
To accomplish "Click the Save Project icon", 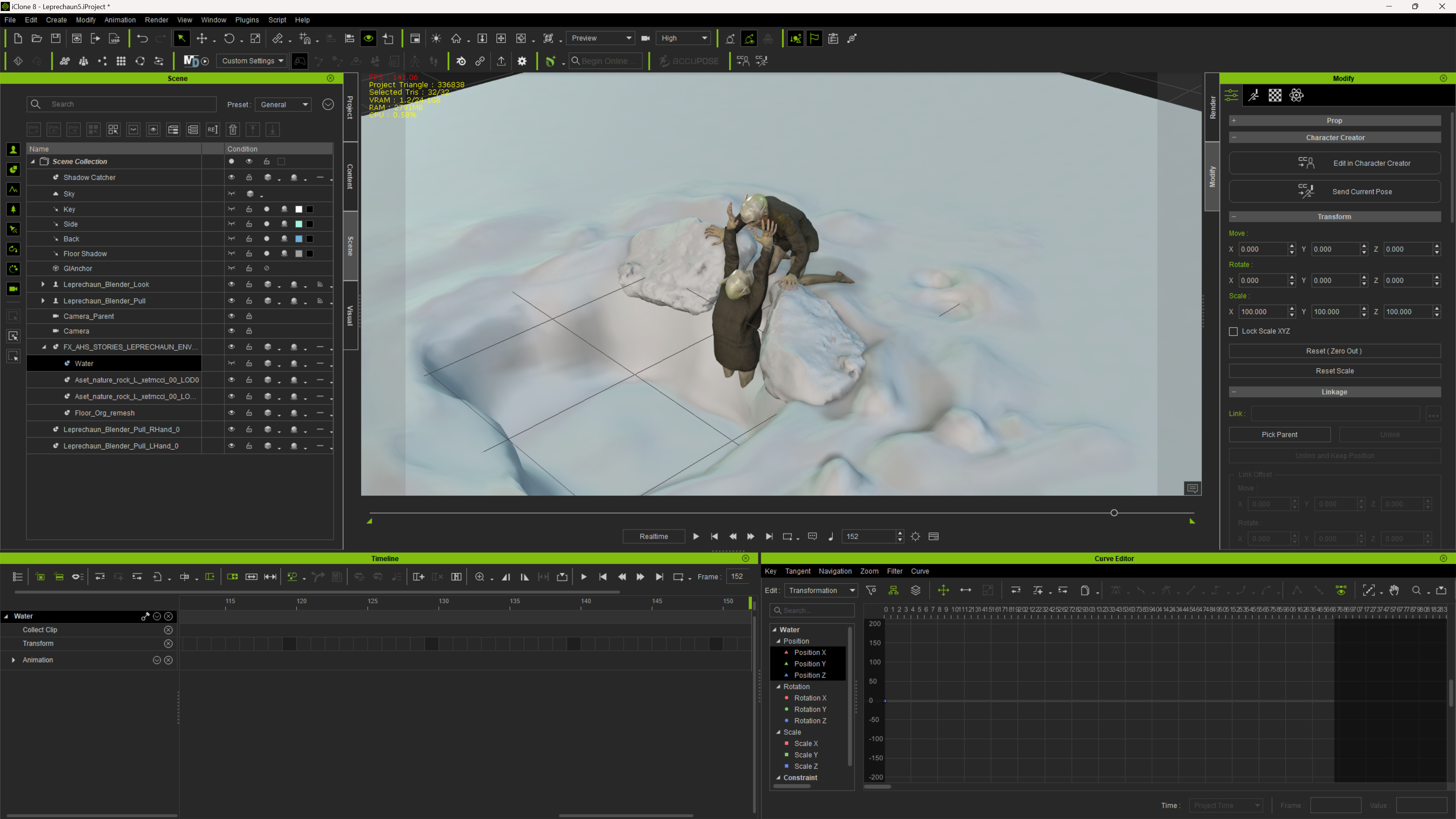I will tap(55, 38).
